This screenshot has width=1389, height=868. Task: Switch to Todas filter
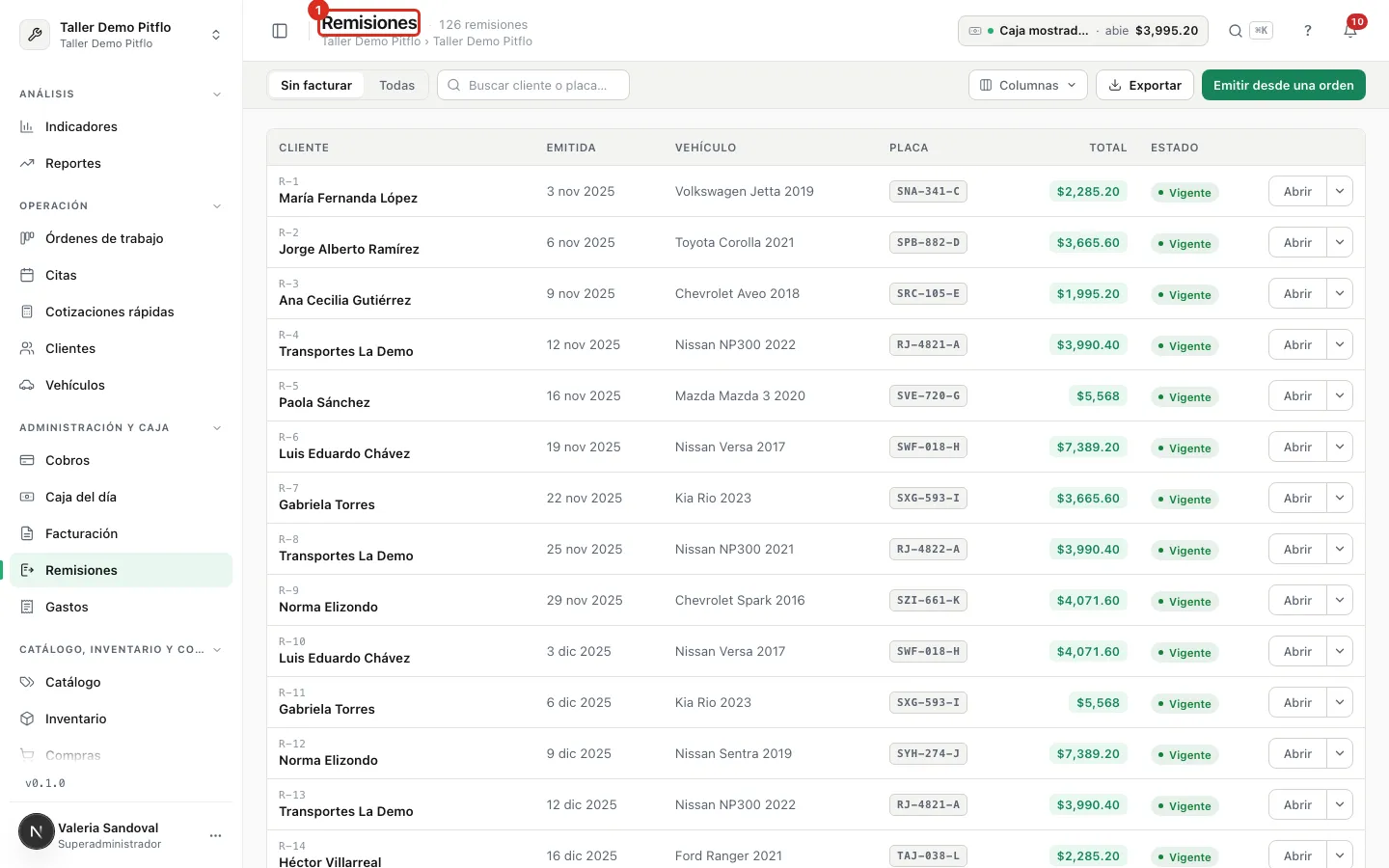[396, 85]
